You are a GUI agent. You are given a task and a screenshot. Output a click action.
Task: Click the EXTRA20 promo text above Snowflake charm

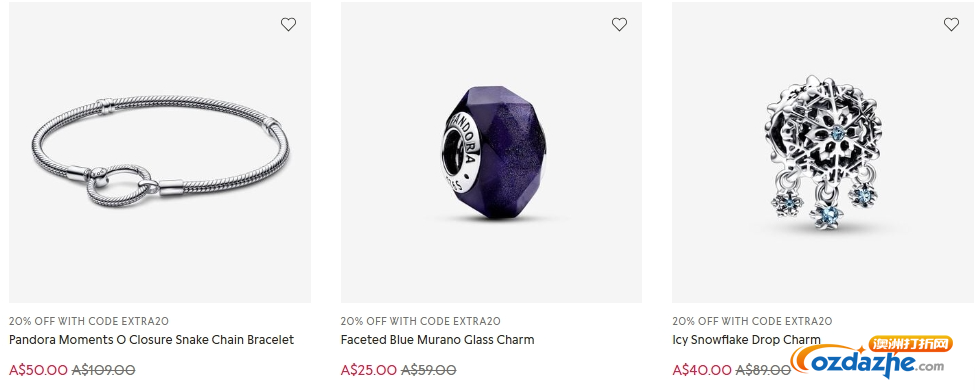tap(752, 321)
